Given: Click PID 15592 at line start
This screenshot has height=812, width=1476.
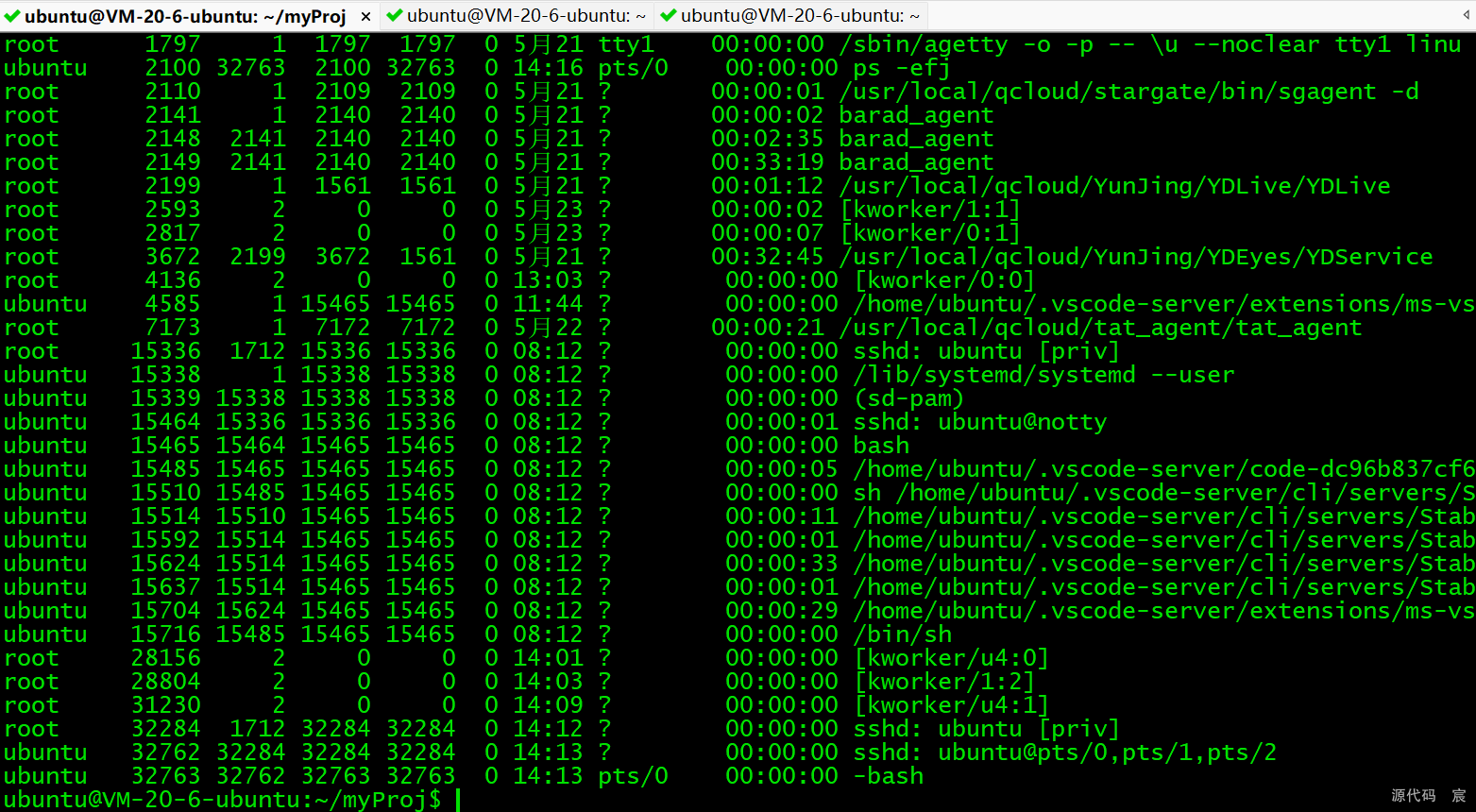Looking at the screenshot, I should coord(165,540).
